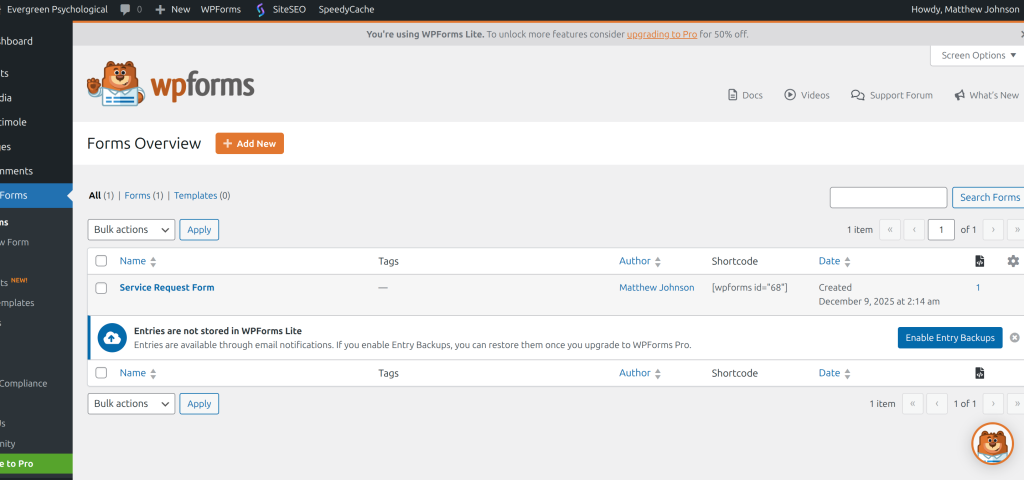Open the SiteSEO logo icon
The height and width of the screenshot is (480, 1024).
(261, 10)
